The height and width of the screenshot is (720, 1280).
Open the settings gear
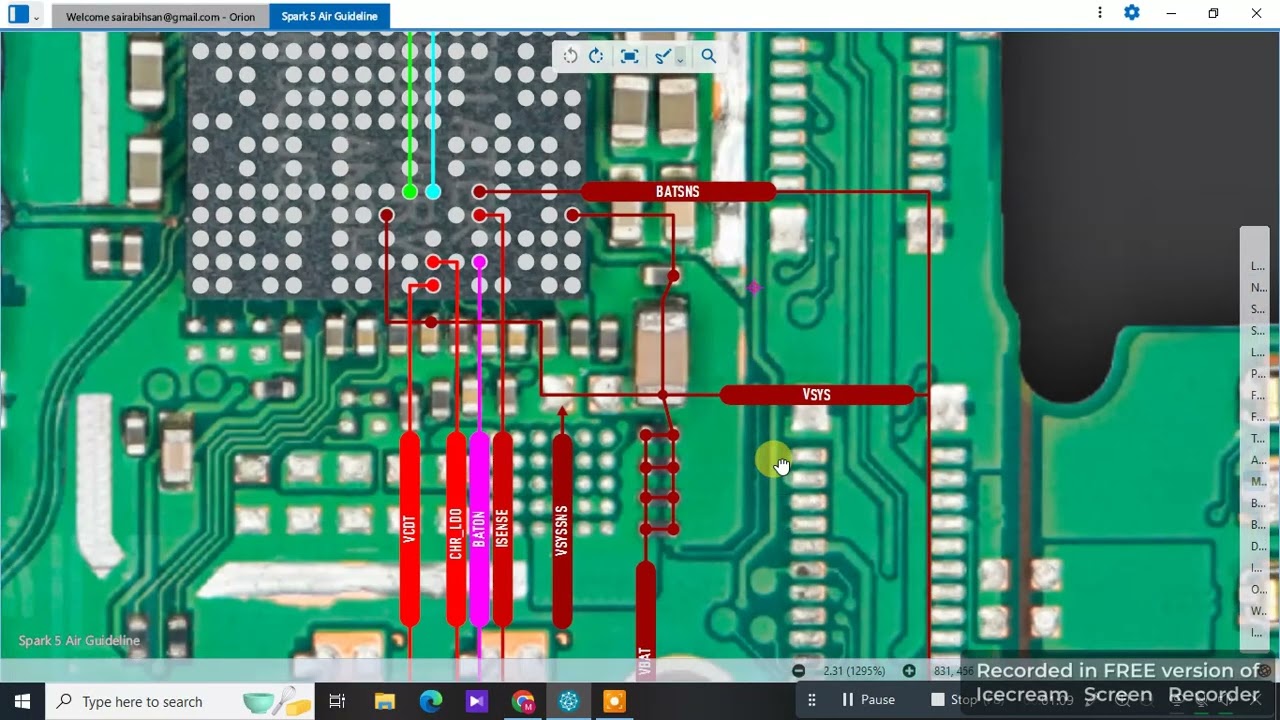(1132, 13)
